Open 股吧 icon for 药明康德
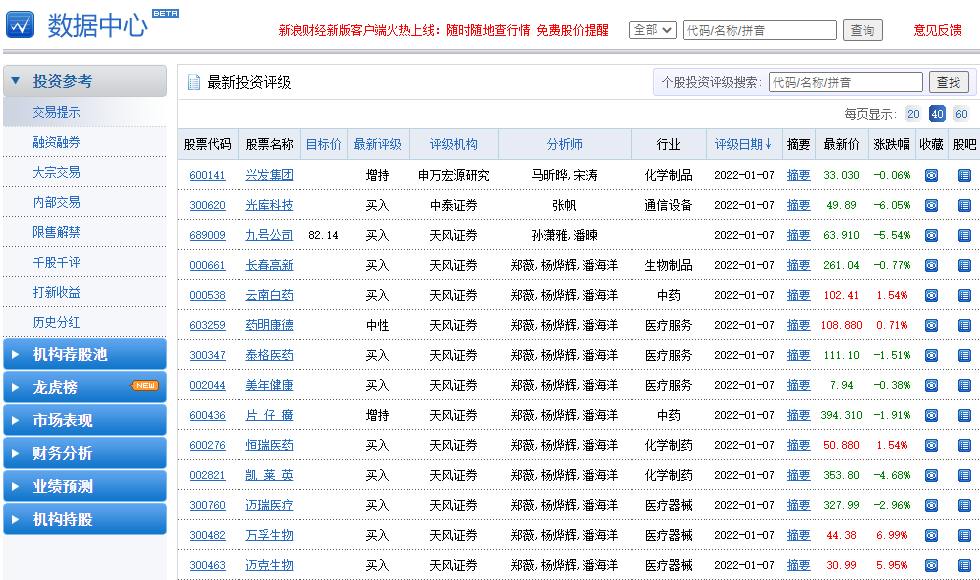This screenshot has height=580, width=980. pyautogui.click(x=964, y=326)
